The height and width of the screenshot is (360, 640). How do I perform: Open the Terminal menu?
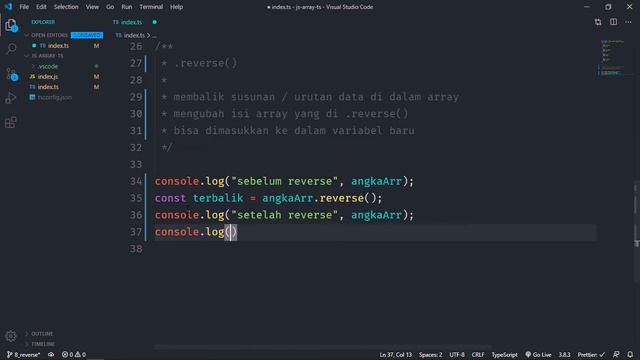pyautogui.click(x=151, y=7)
